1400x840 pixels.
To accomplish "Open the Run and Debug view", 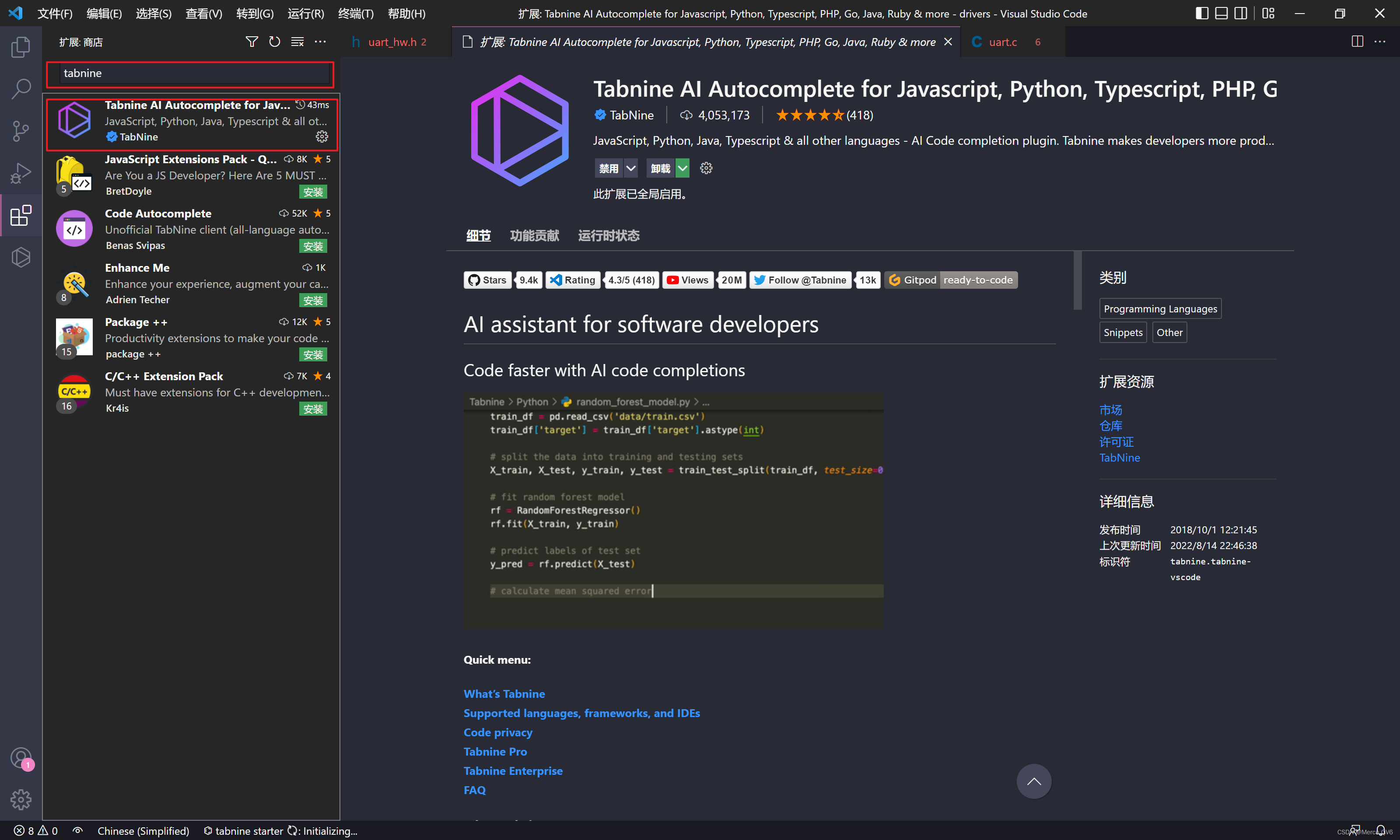I will pyautogui.click(x=21, y=173).
